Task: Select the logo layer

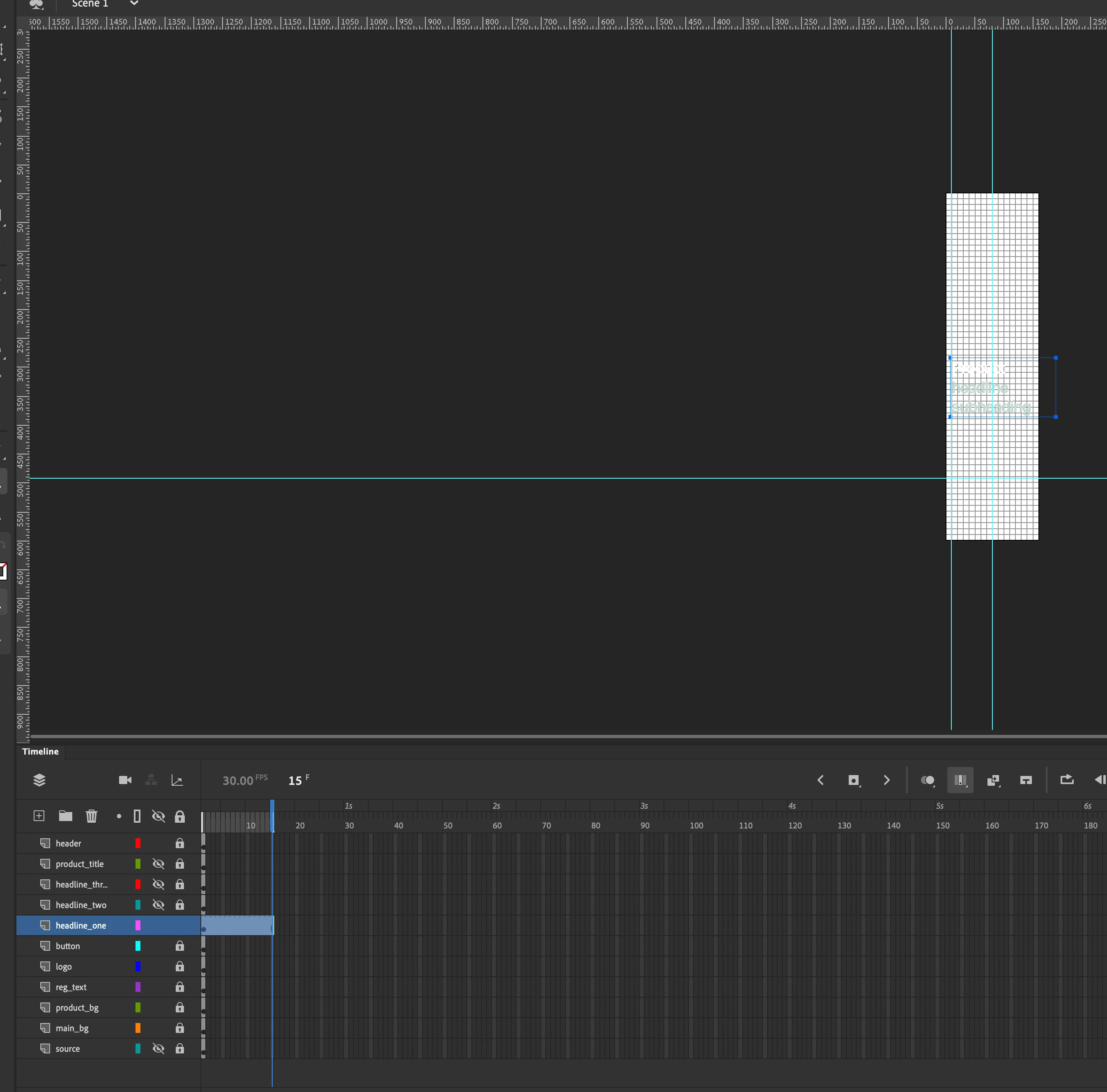Action: click(64, 966)
